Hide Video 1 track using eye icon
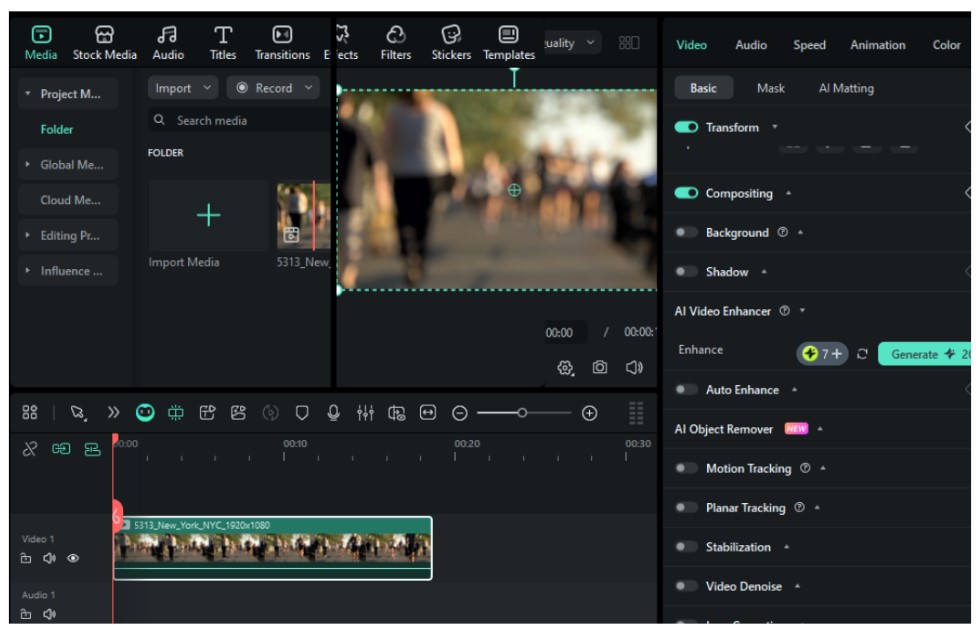 pyautogui.click(x=73, y=559)
